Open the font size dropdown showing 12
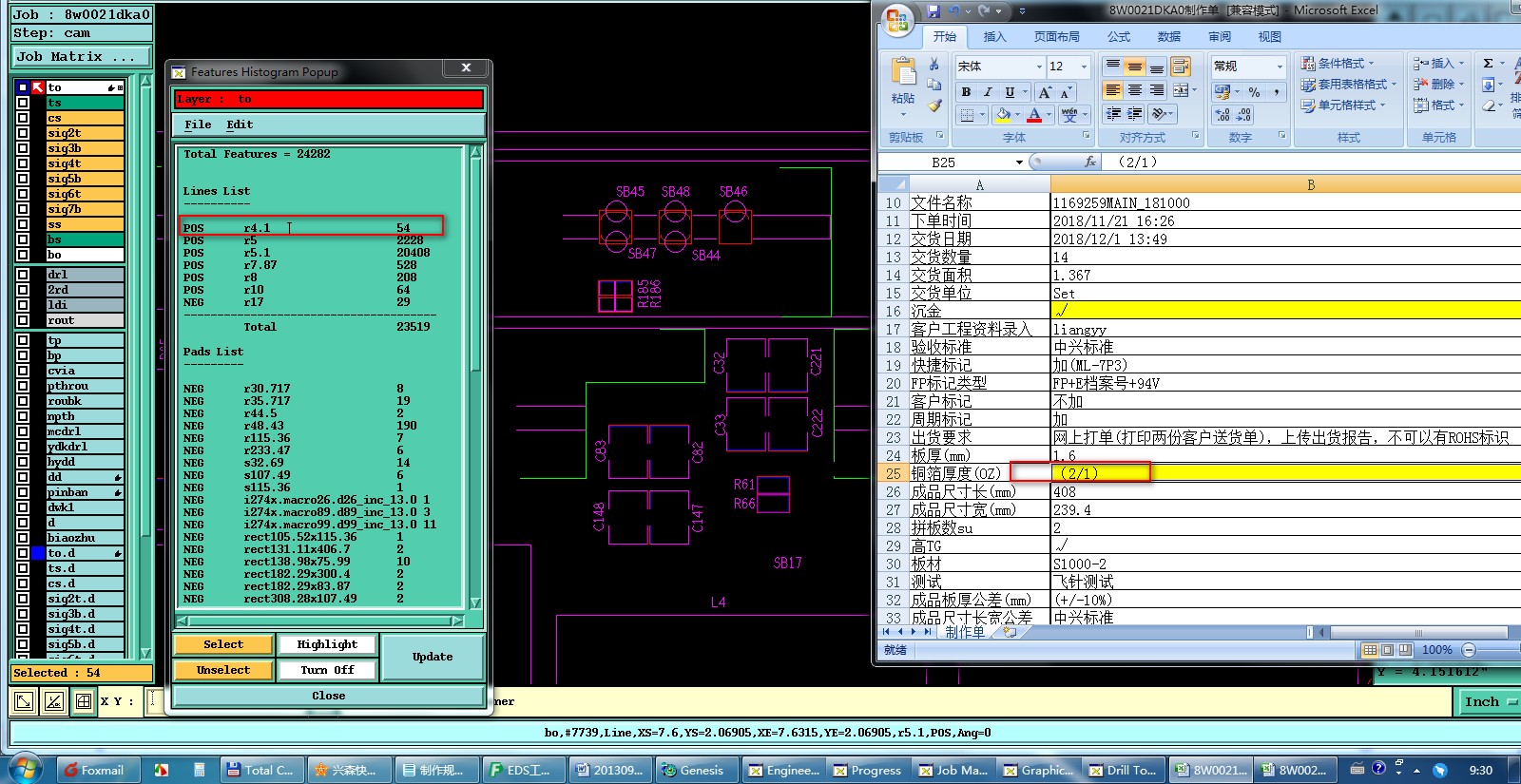The height and width of the screenshot is (784, 1521). click(x=1084, y=67)
